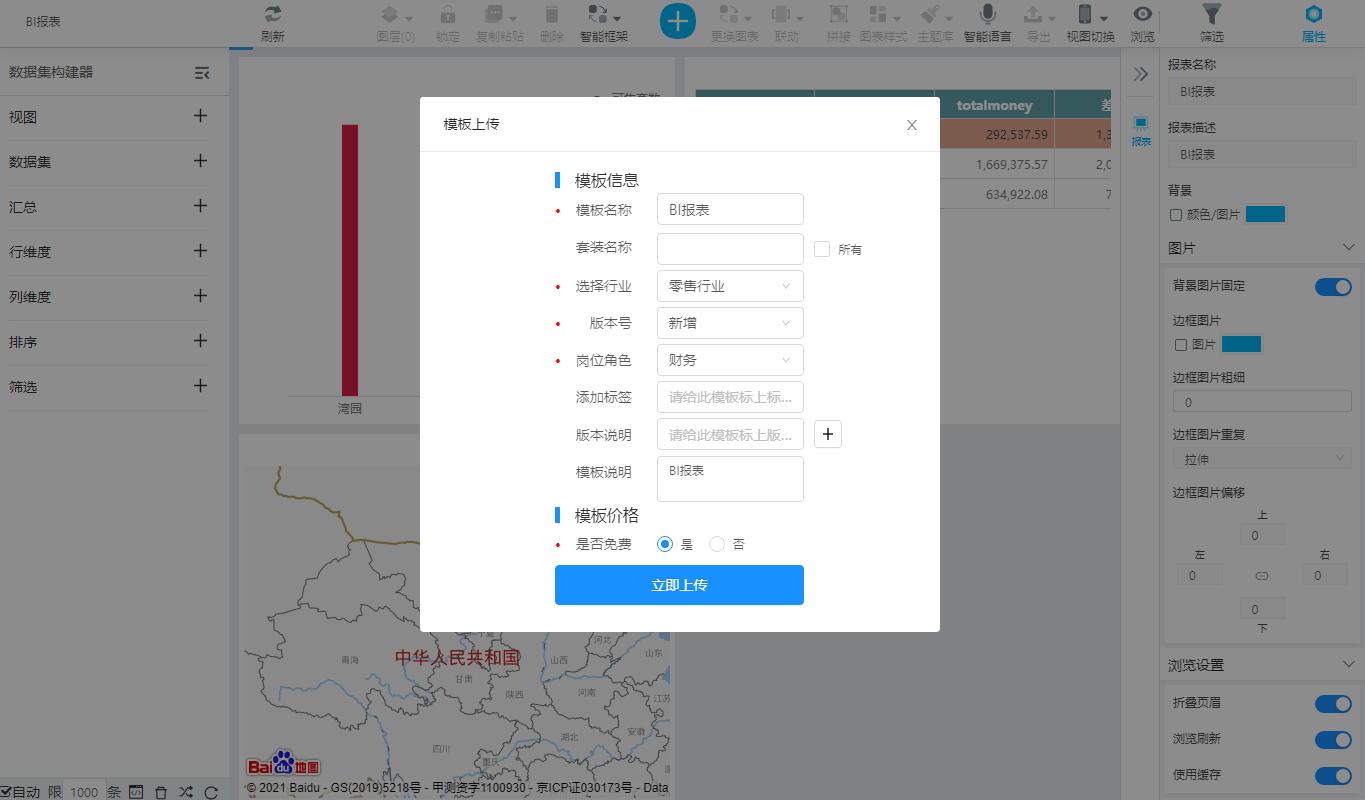Click the 添加标签 input field
This screenshot has width=1365, height=800.
click(729, 397)
